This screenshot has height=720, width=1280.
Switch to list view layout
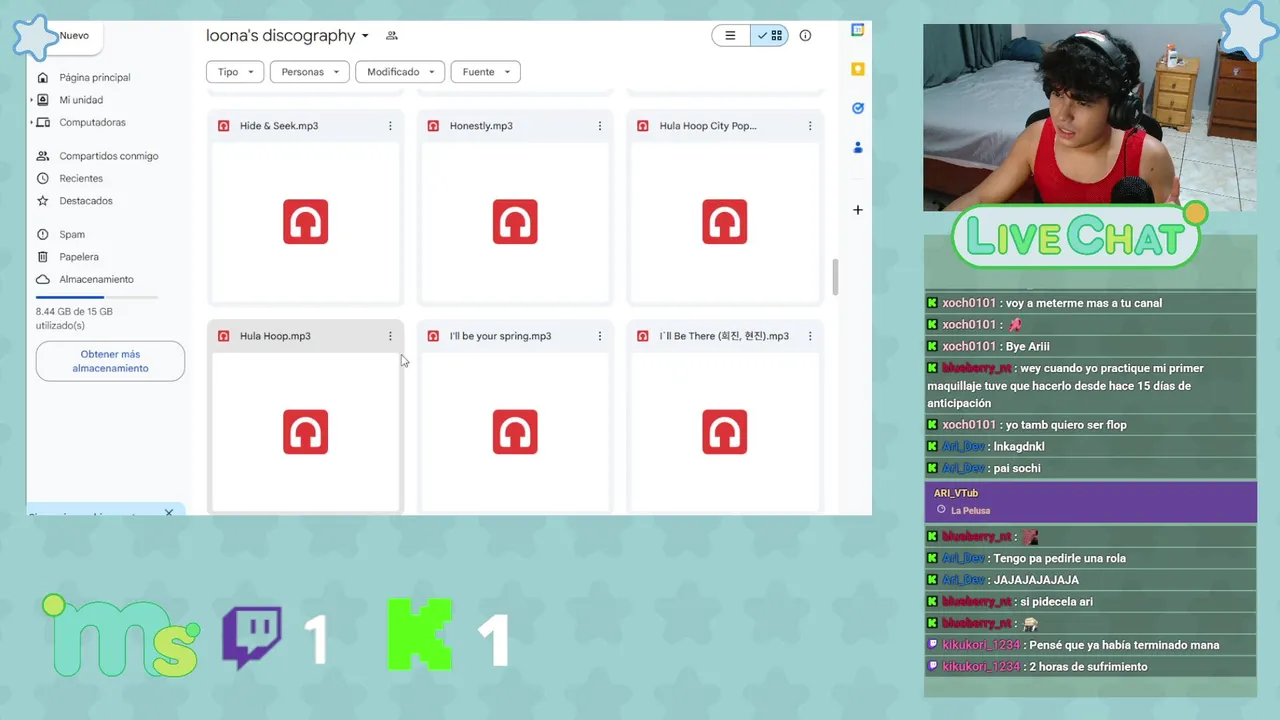(x=731, y=35)
